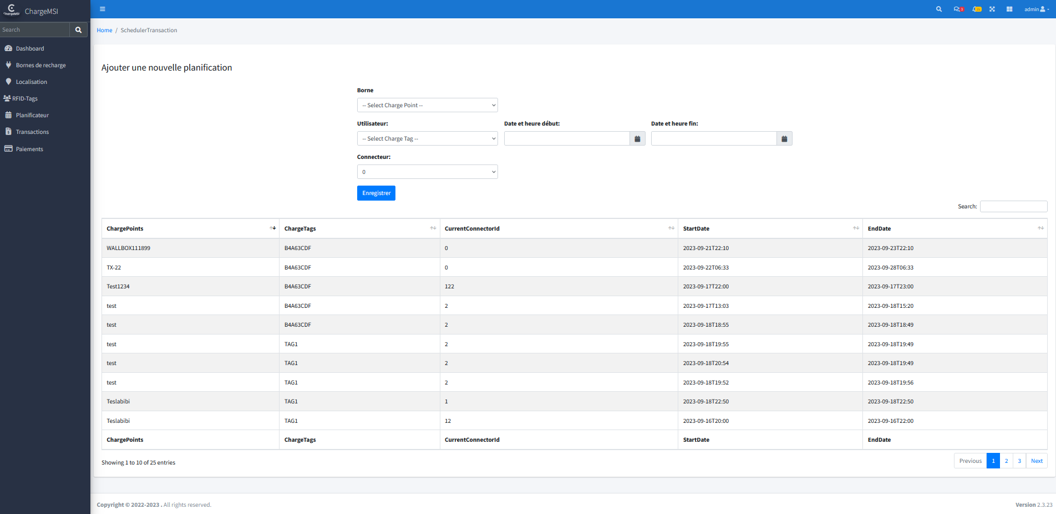Screen dimensions: 1056x514
Task: Click the Enregistrer button
Action: click(x=376, y=193)
